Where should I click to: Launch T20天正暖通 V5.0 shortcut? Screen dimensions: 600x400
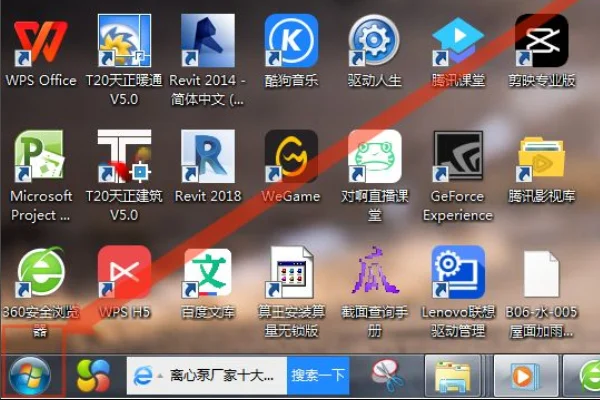(124, 41)
